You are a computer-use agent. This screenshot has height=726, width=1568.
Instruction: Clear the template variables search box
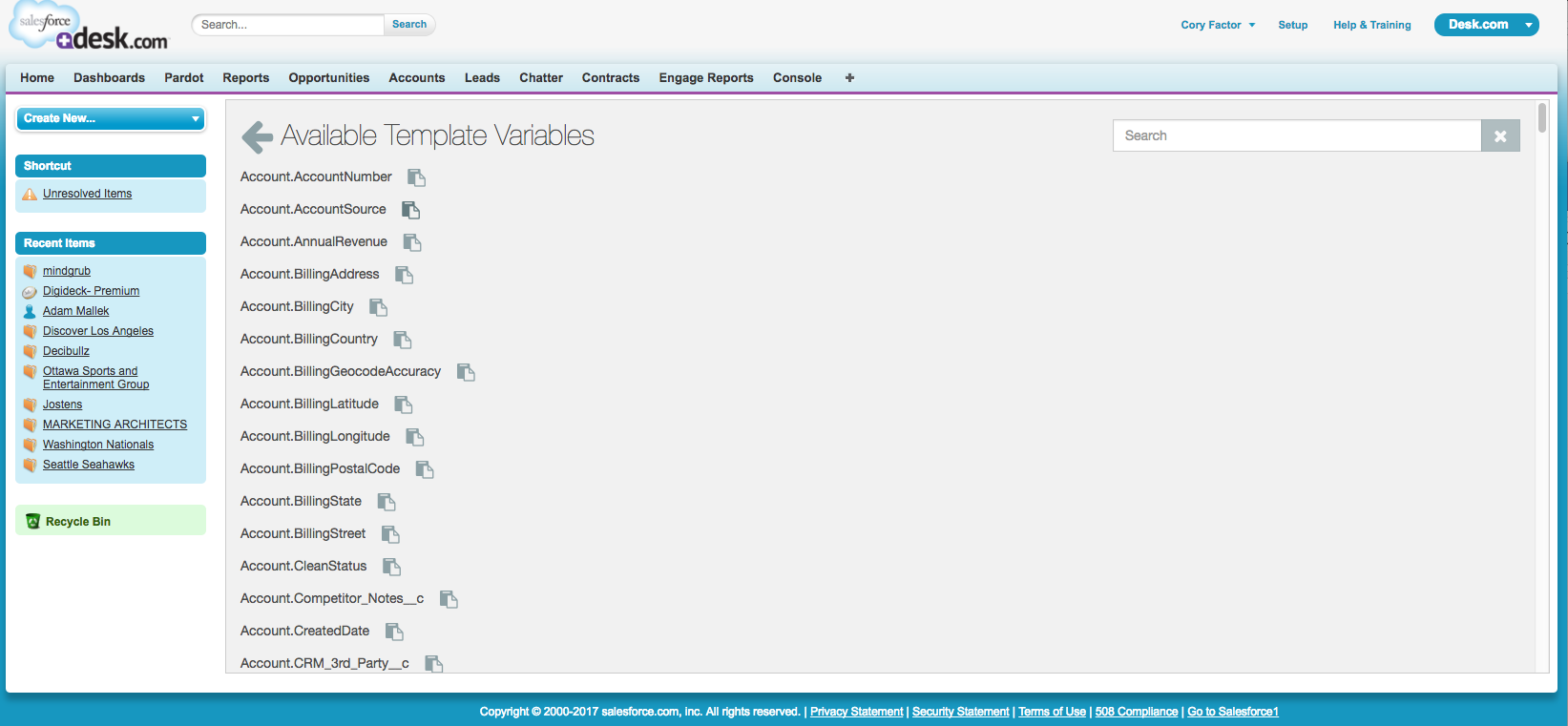(1499, 136)
